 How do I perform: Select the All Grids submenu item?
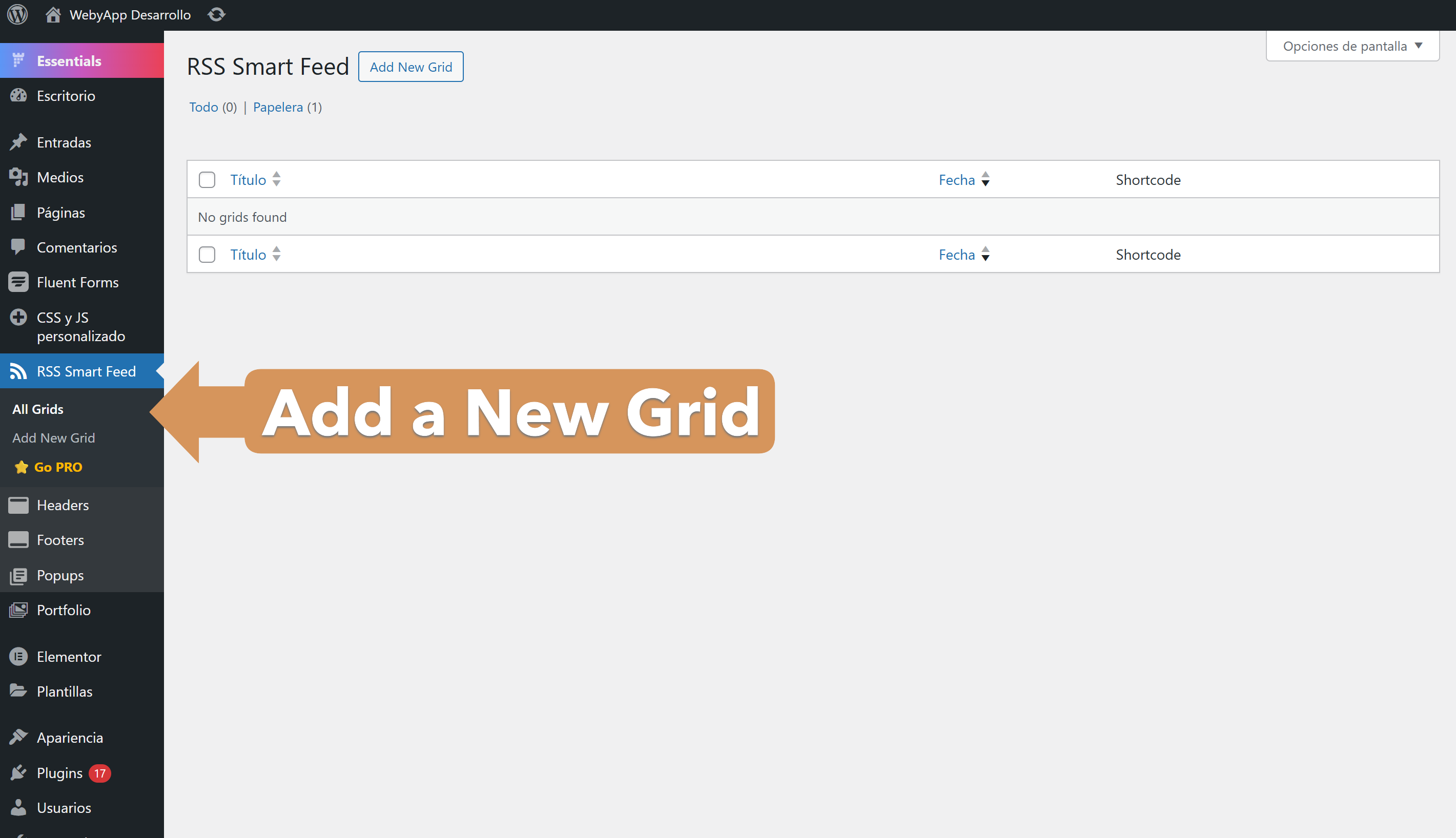38,409
